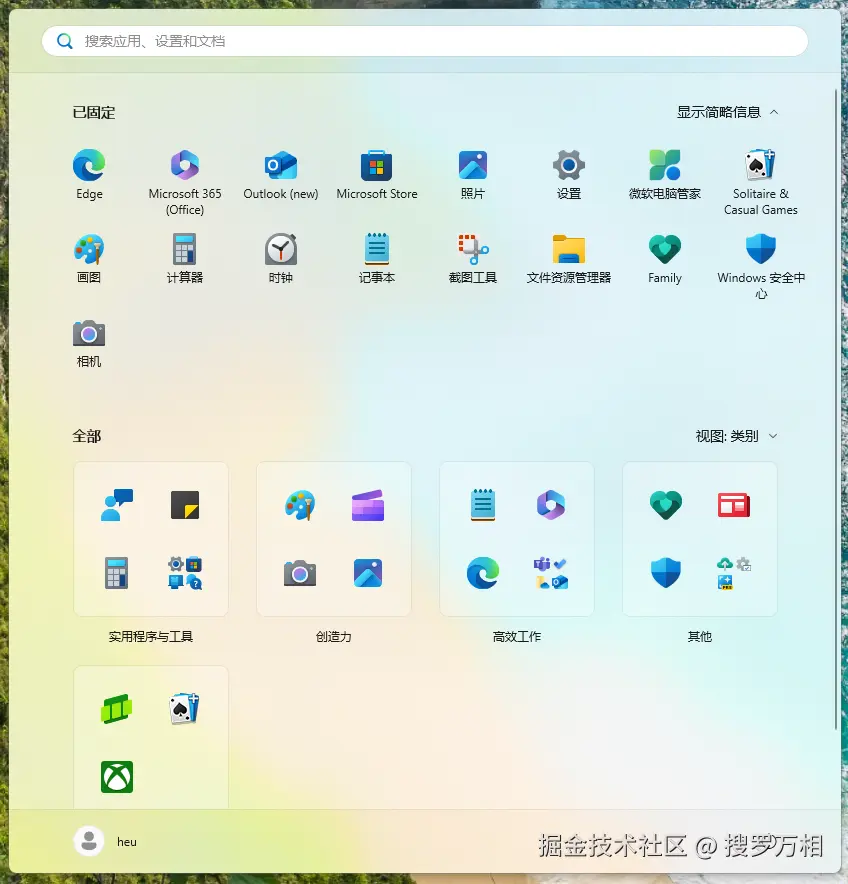Launch 截图工具 from pinned apps
Viewport: 848px width, 884px height.
tap(472, 258)
